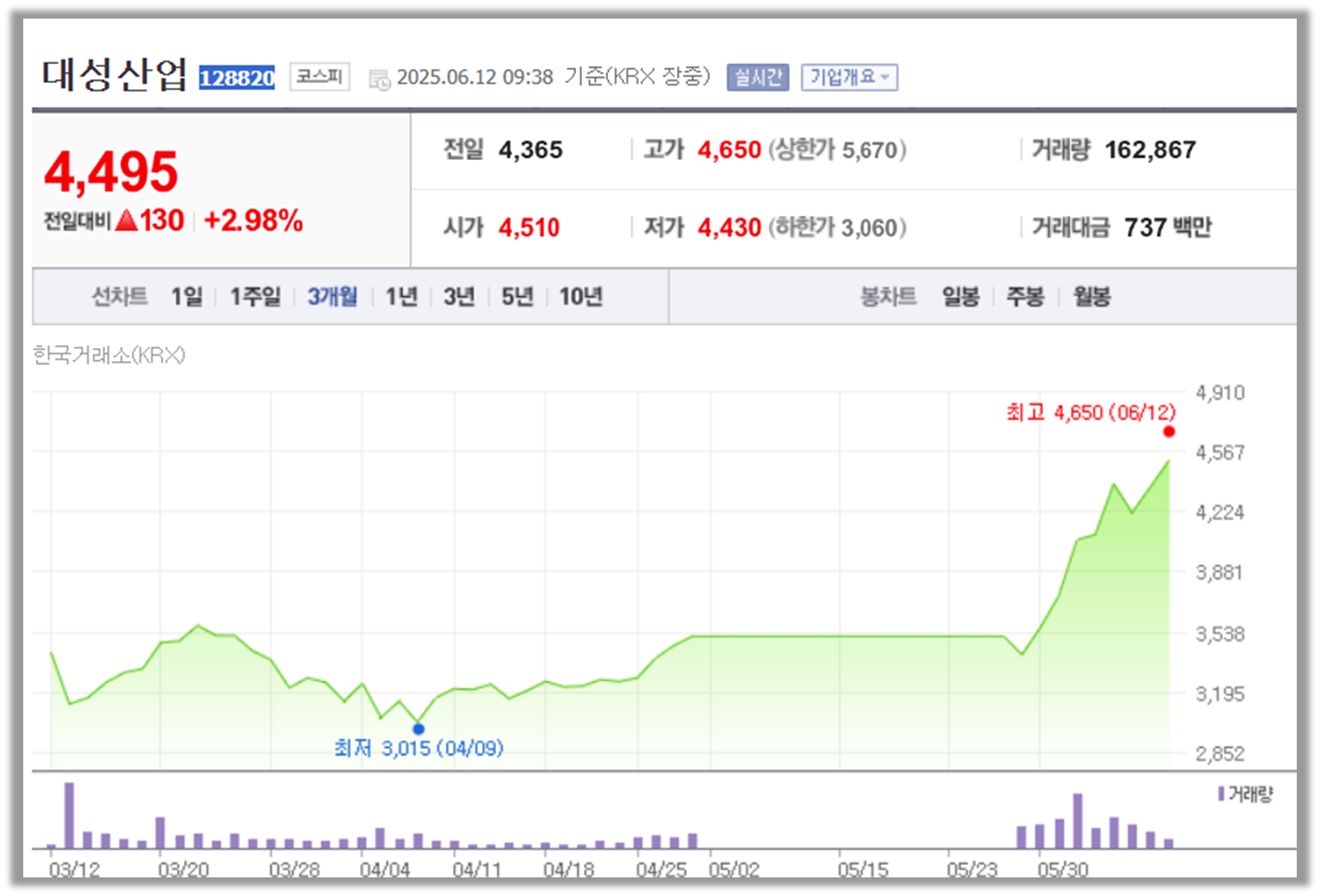Click the 최고 4,650 (06/12) label
Screen dimensions: 1320x896
point(1090,412)
